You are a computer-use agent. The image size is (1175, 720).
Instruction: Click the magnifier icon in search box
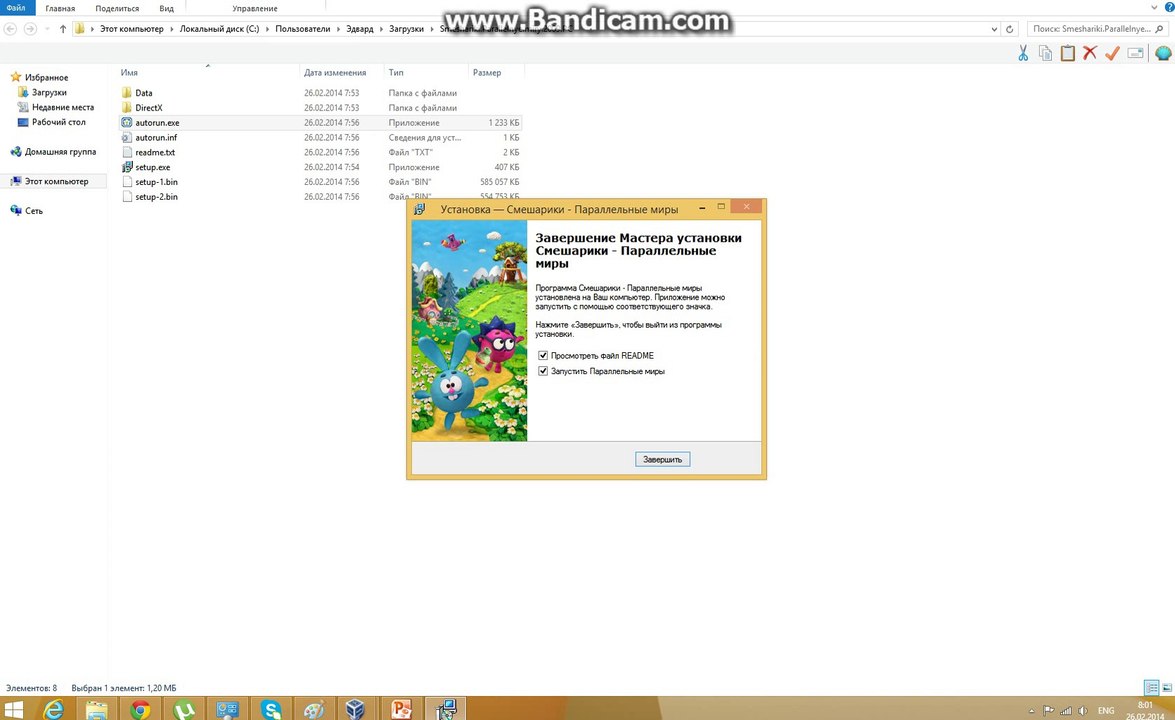(1159, 29)
